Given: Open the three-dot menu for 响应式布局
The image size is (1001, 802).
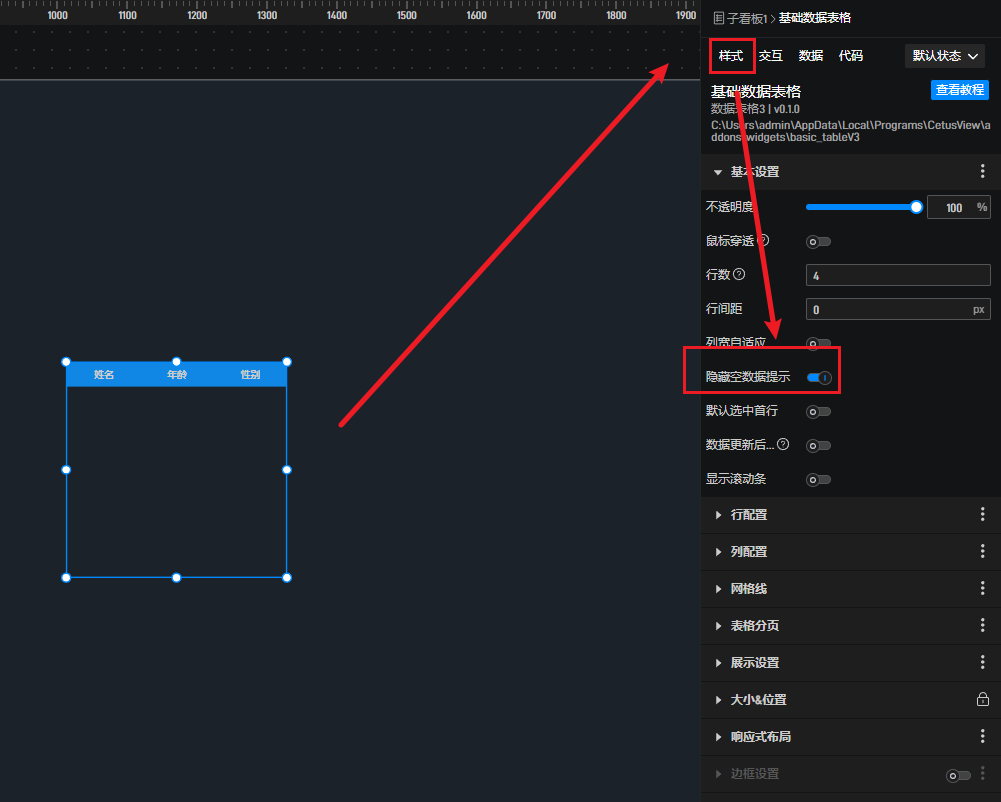Looking at the screenshot, I should click(982, 737).
